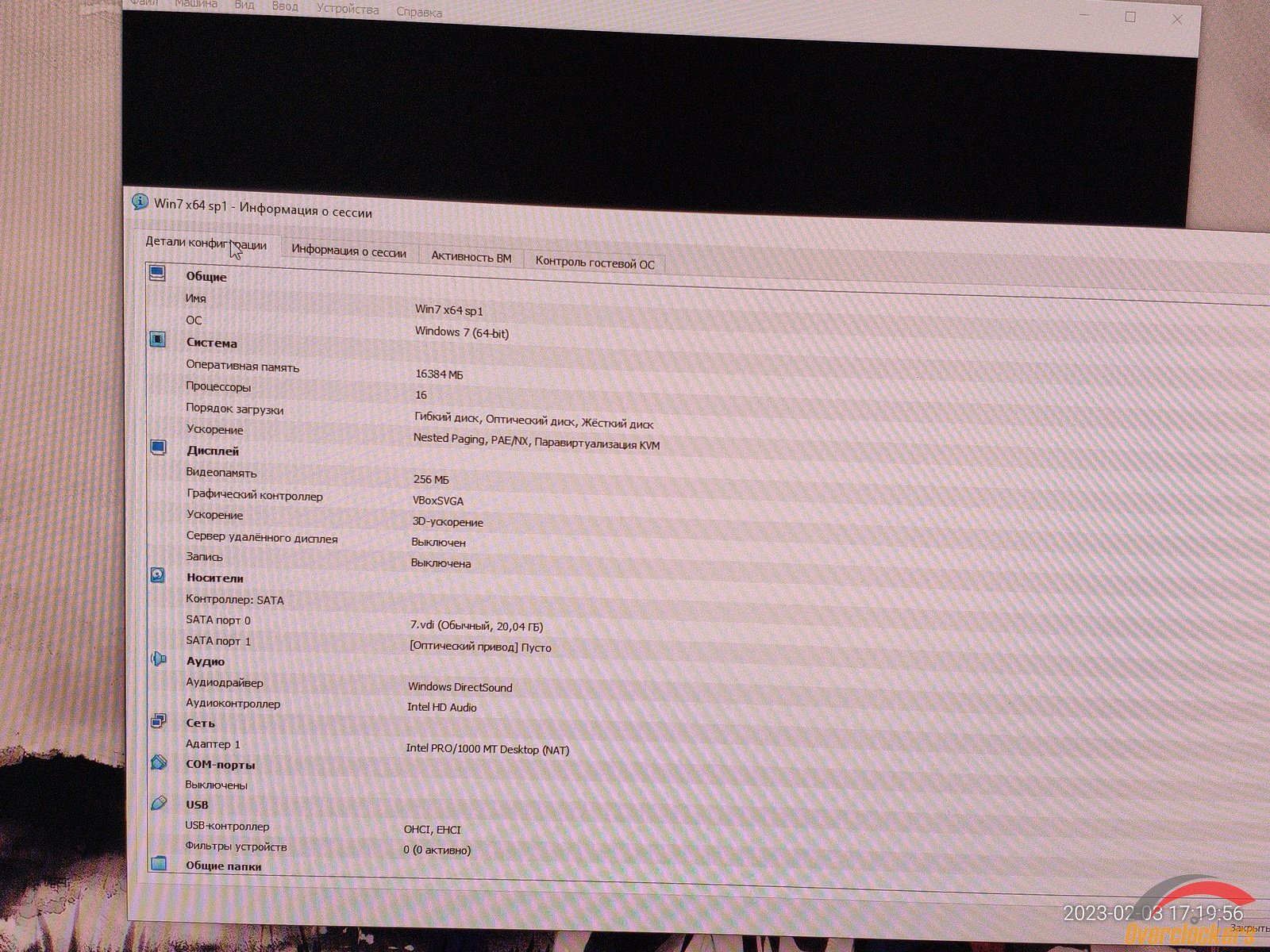Viewport: 1270px width, 952px height.
Task: Click the Общие папки section header
Action: click(223, 866)
